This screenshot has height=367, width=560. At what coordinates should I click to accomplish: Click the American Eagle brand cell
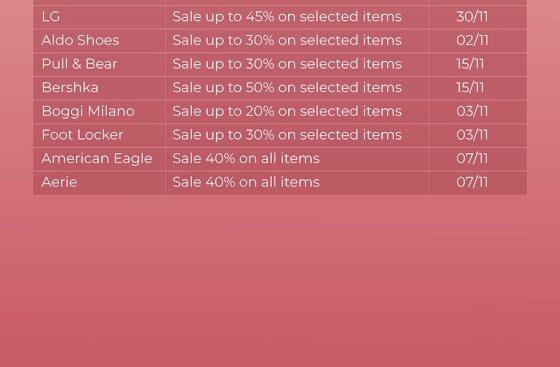(x=97, y=159)
